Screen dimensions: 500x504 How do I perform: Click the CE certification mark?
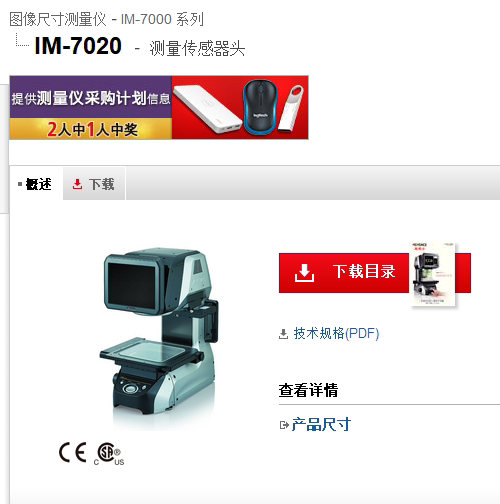[x=73, y=452]
